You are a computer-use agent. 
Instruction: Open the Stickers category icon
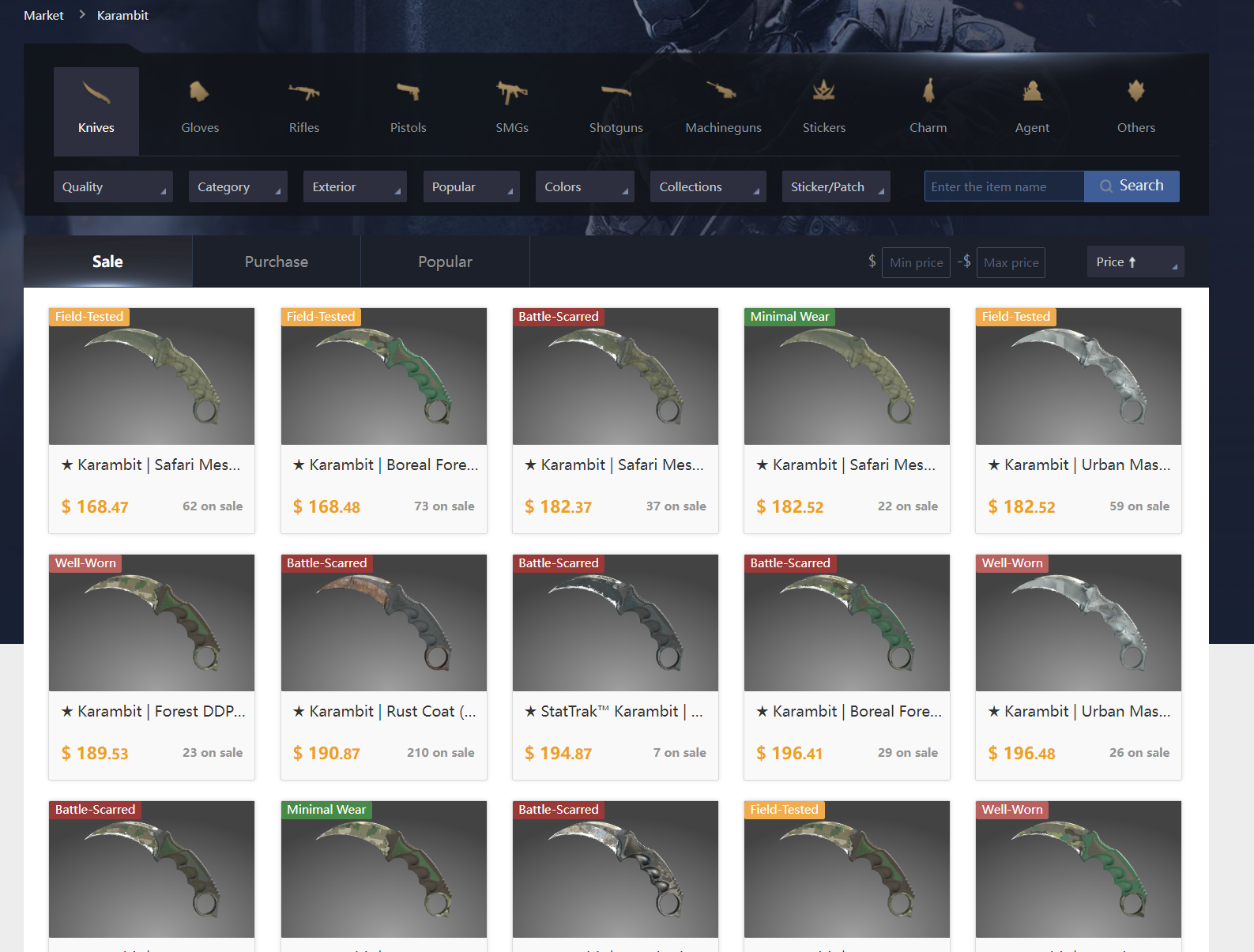coord(824,91)
